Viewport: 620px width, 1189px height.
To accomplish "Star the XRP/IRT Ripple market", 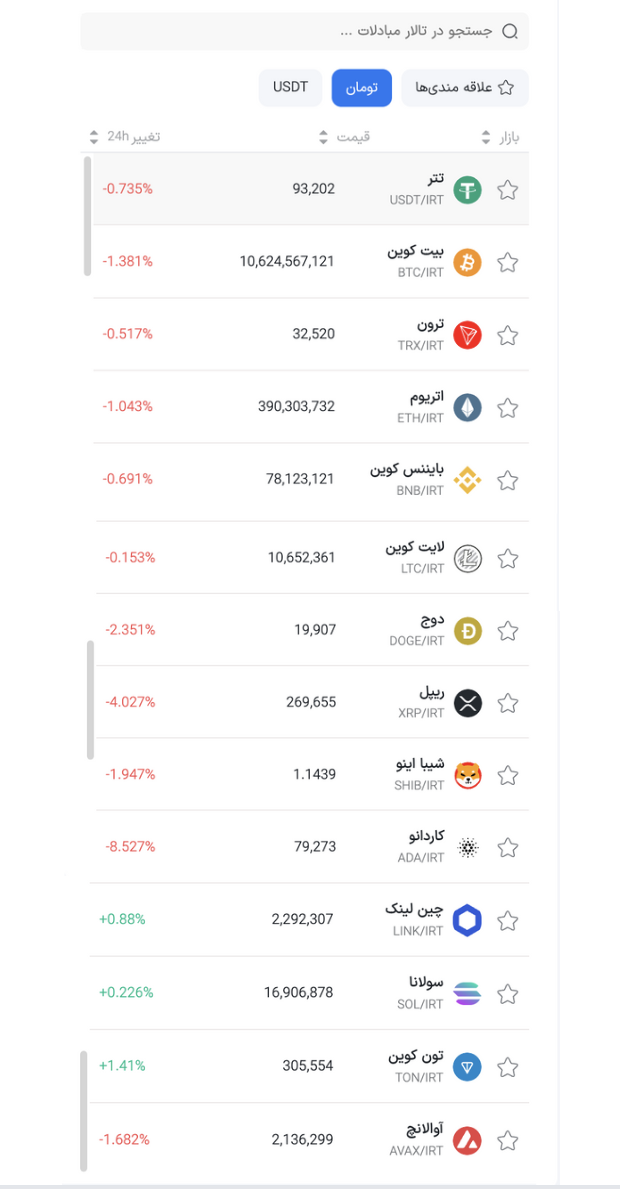I will 507,701.
